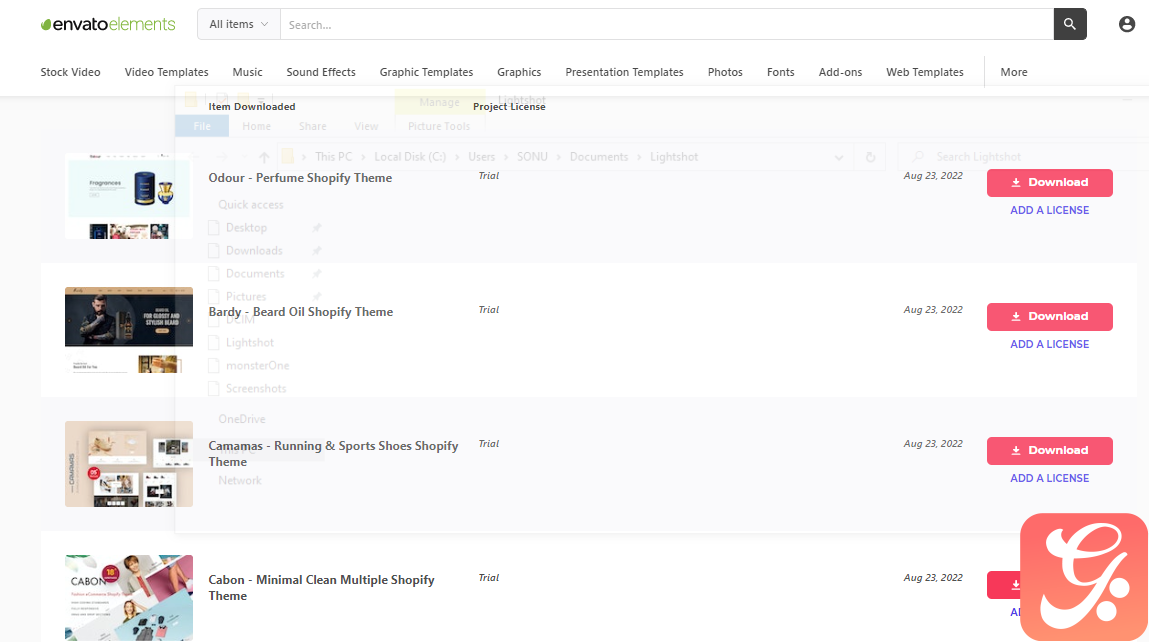Image resolution: width=1149 pixels, height=642 pixels.
Task: Click the orange G floating widget icon
Action: (1083, 577)
